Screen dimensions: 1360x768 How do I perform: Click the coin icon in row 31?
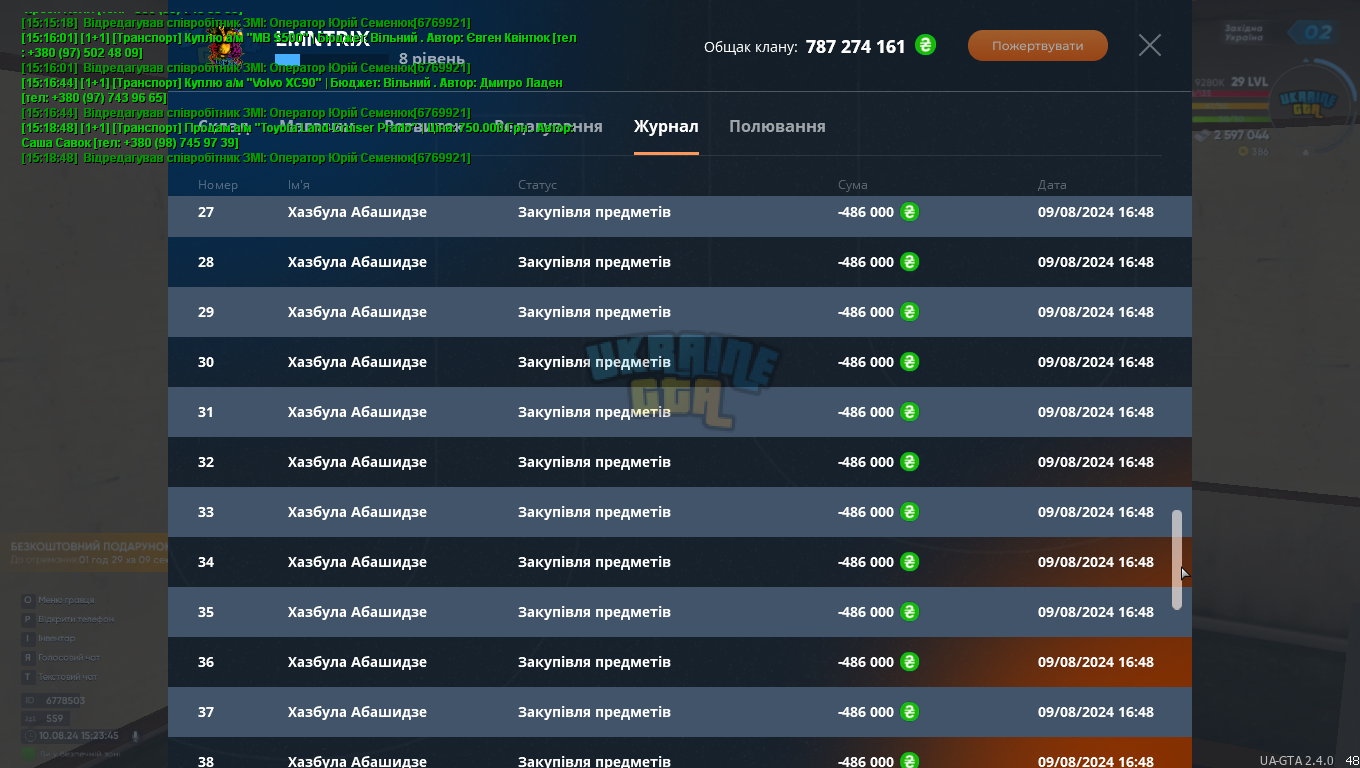click(909, 412)
